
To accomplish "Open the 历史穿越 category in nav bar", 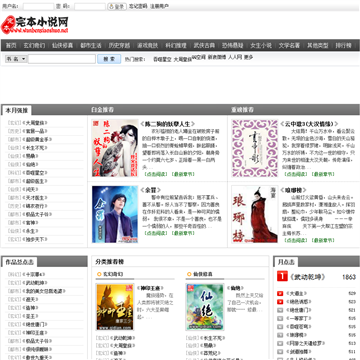I will pyautogui.click(x=119, y=45).
